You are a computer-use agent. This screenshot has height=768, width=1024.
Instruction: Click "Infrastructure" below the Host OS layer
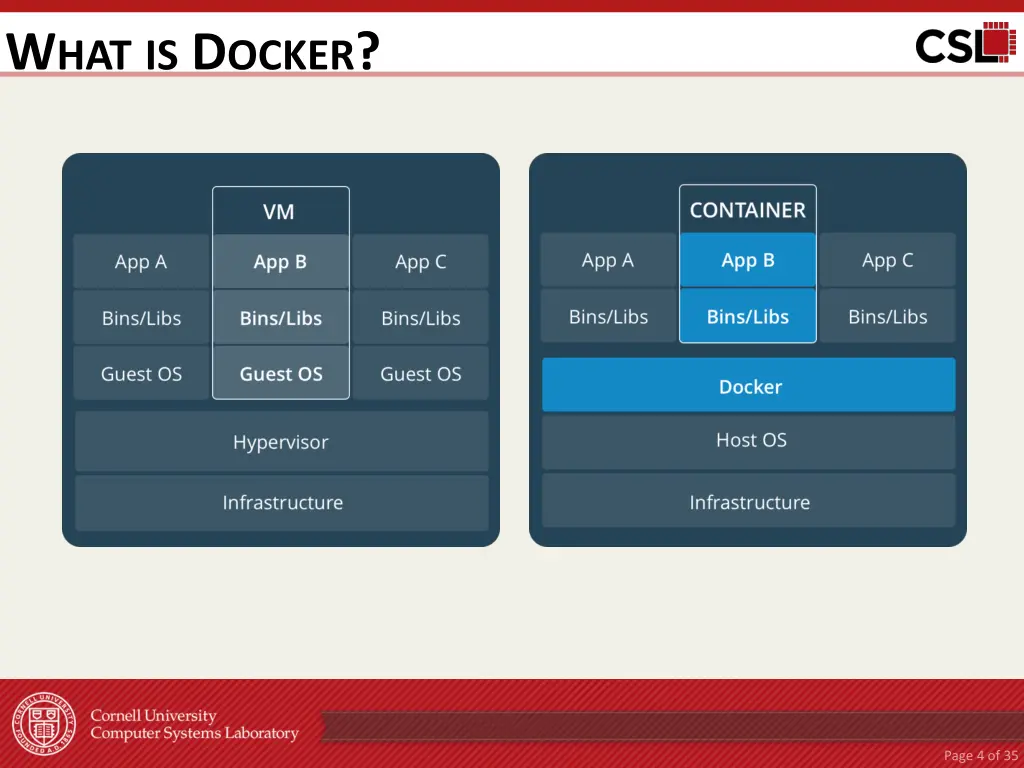point(748,501)
